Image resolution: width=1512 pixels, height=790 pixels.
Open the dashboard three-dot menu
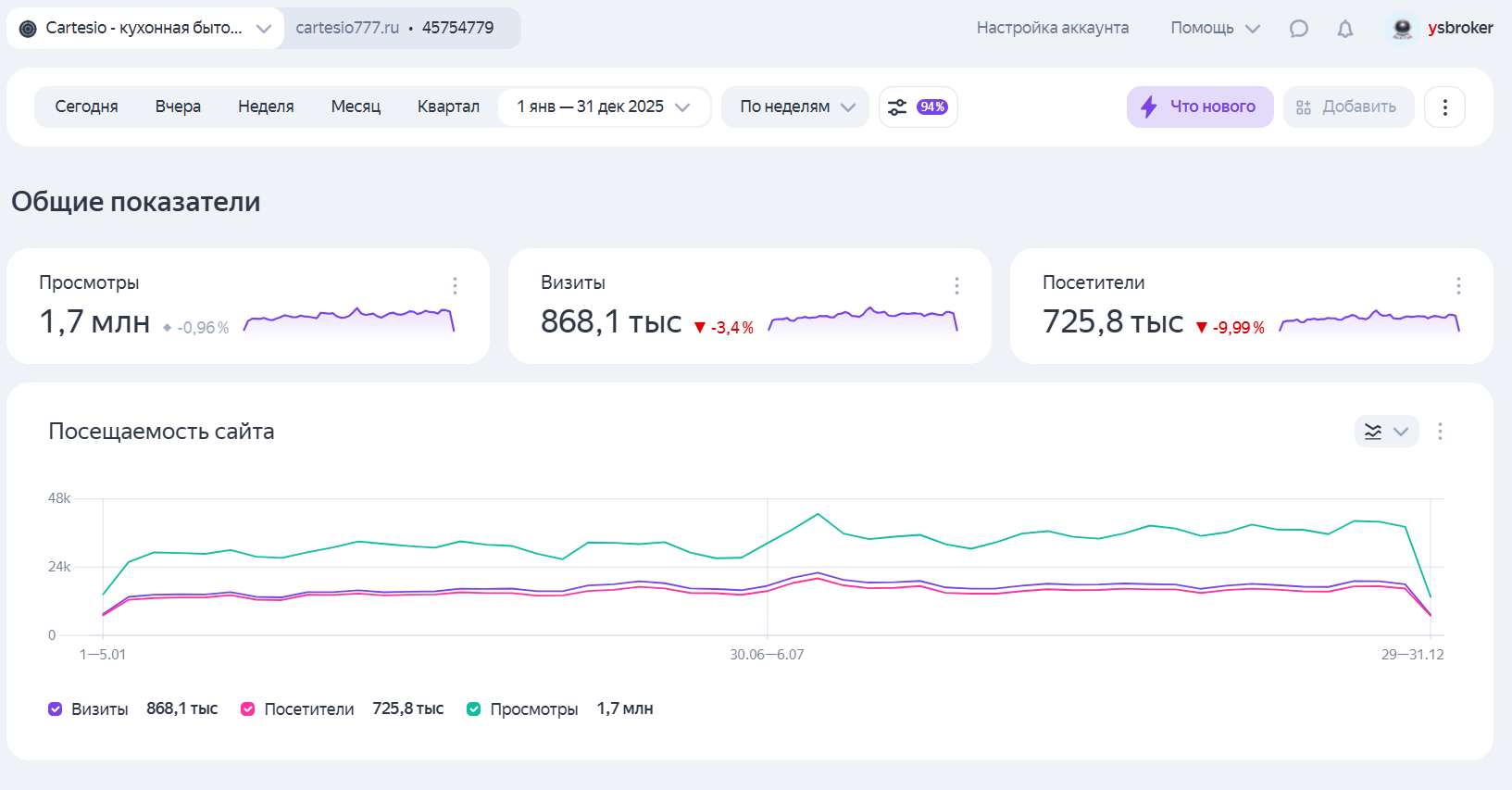click(x=1444, y=107)
